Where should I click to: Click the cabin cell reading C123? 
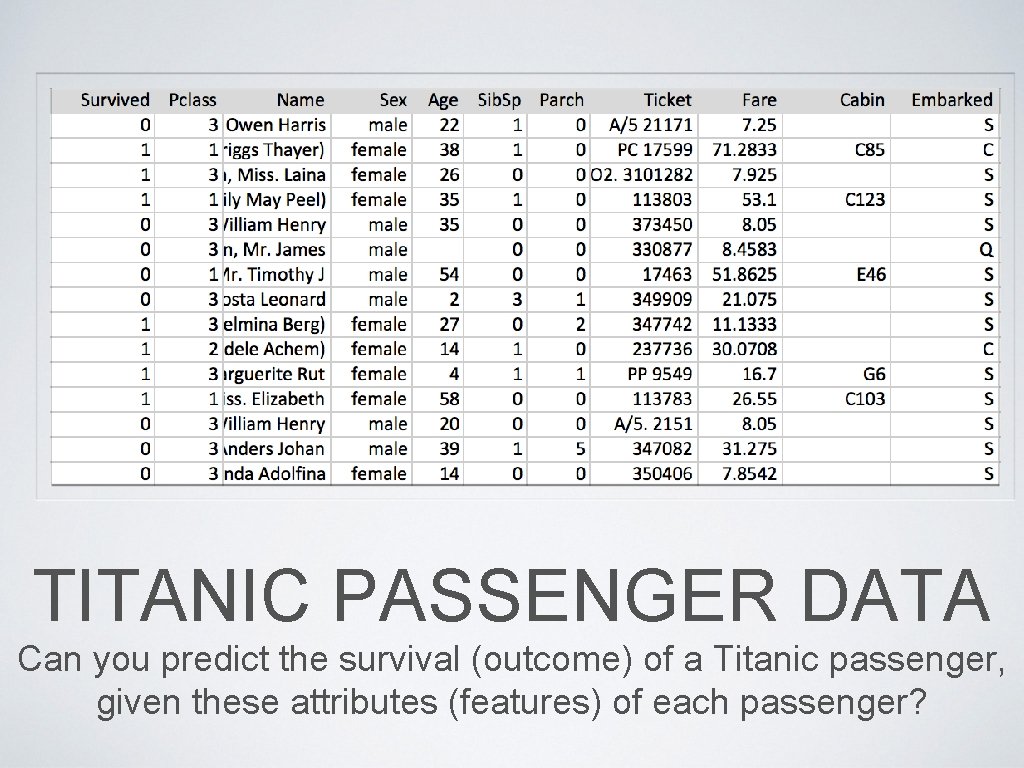point(865,200)
